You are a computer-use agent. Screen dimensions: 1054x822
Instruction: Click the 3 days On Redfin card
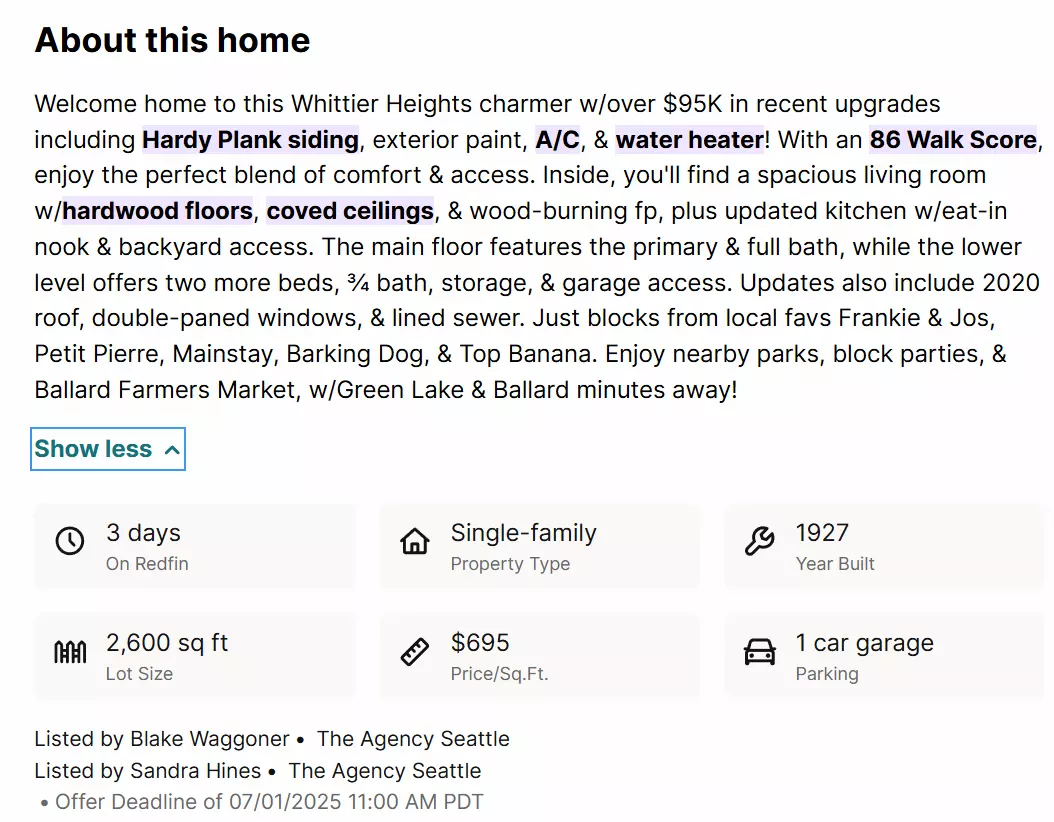(195, 547)
